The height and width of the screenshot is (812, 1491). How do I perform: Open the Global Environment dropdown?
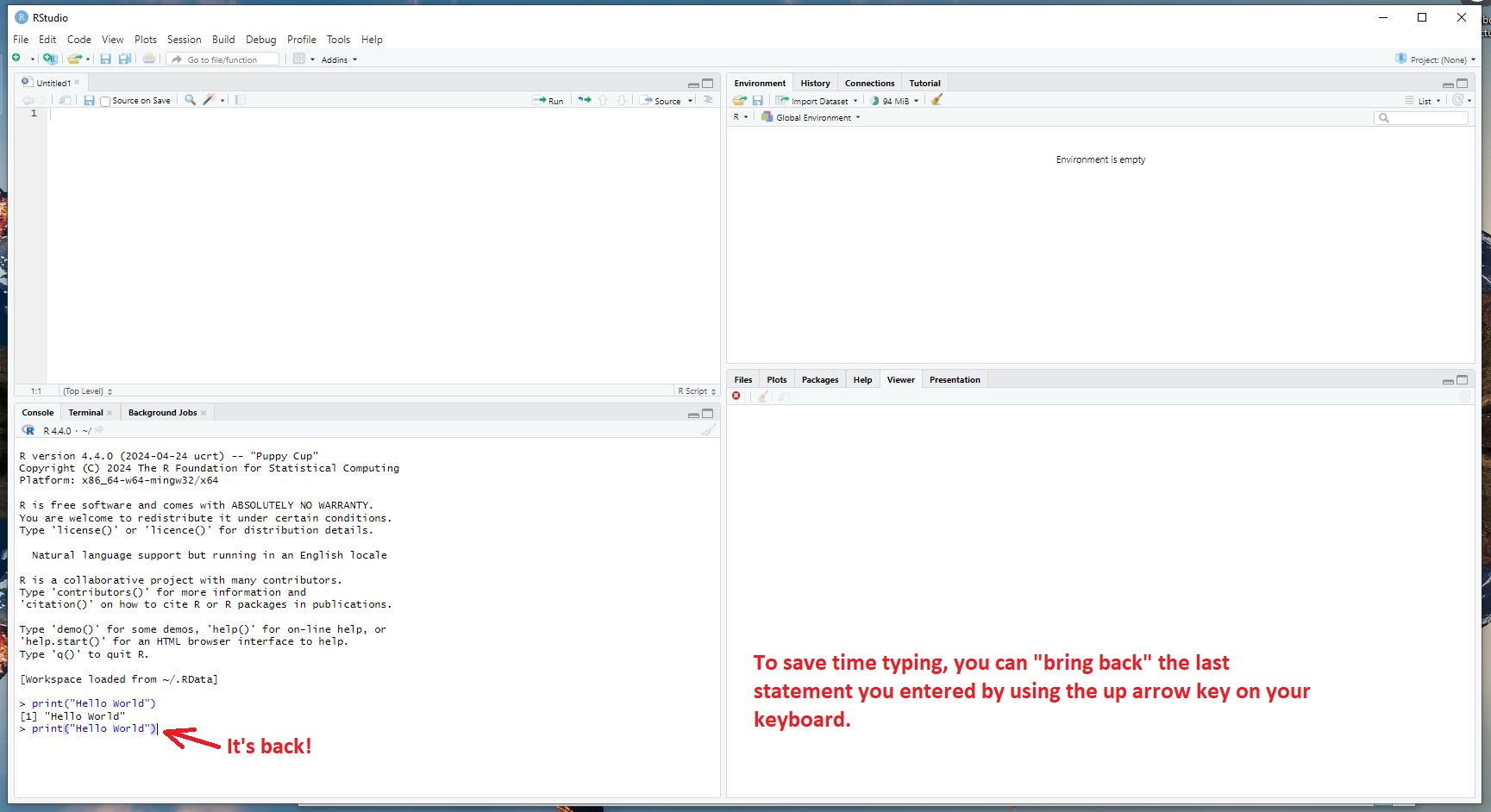[x=812, y=117]
